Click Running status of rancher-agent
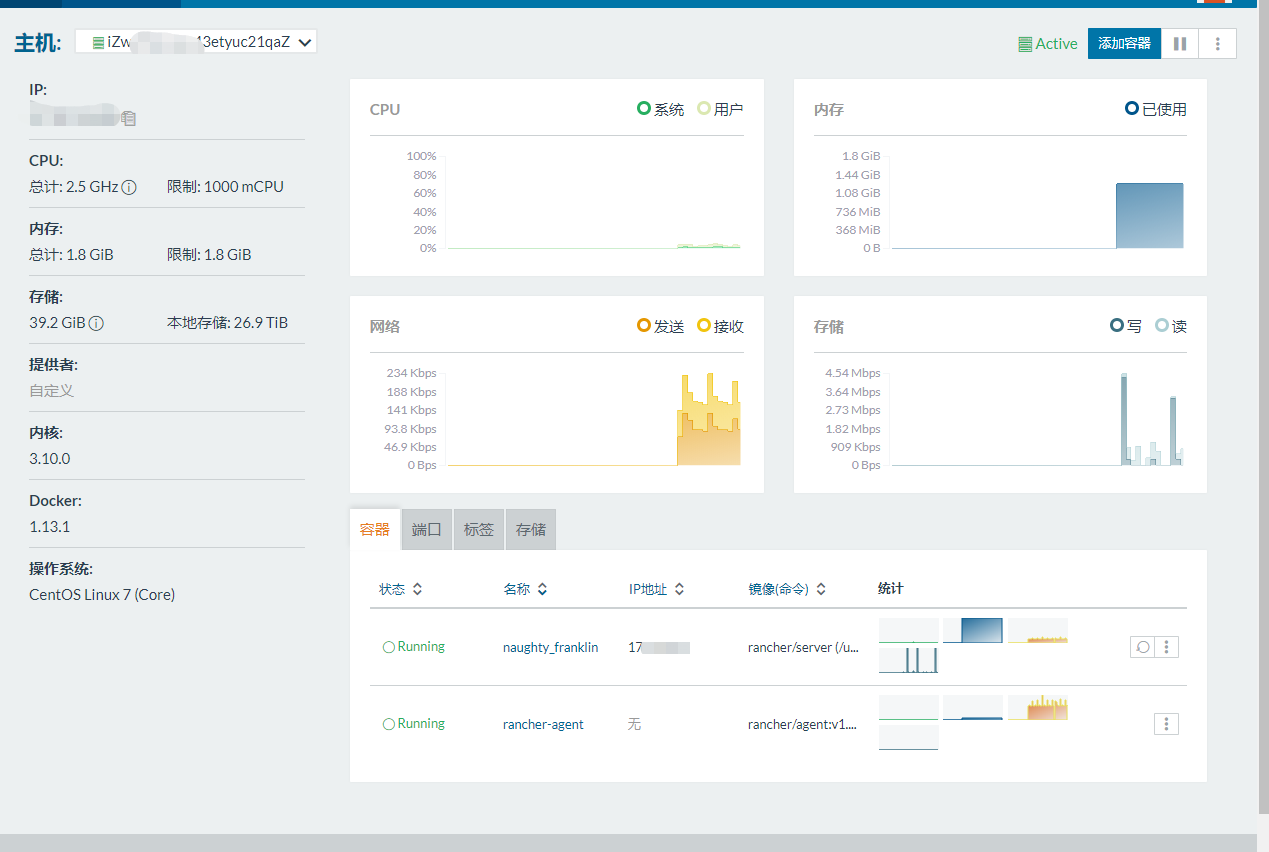The height and width of the screenshot is (852, 1269). [x=414, y=724]
